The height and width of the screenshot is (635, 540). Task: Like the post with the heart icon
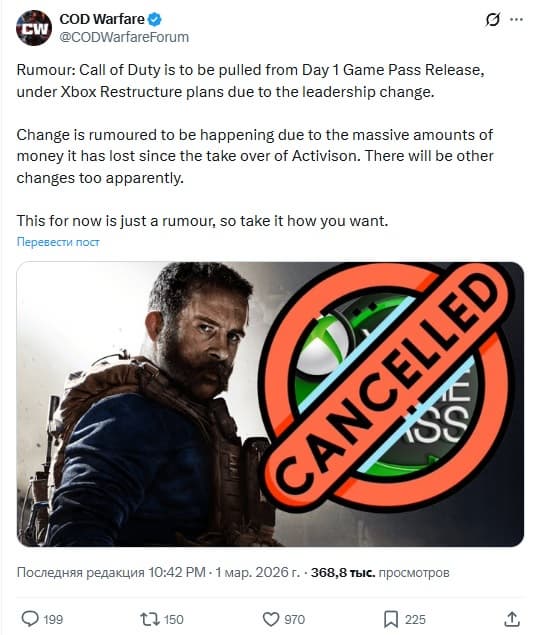click(x=271, y=619)
